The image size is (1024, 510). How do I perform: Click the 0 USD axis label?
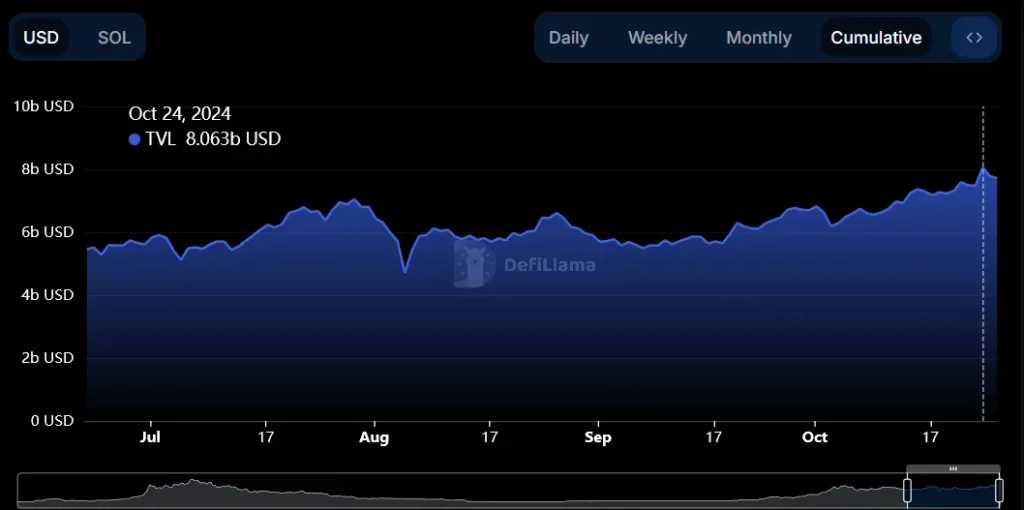pos(53,421)
